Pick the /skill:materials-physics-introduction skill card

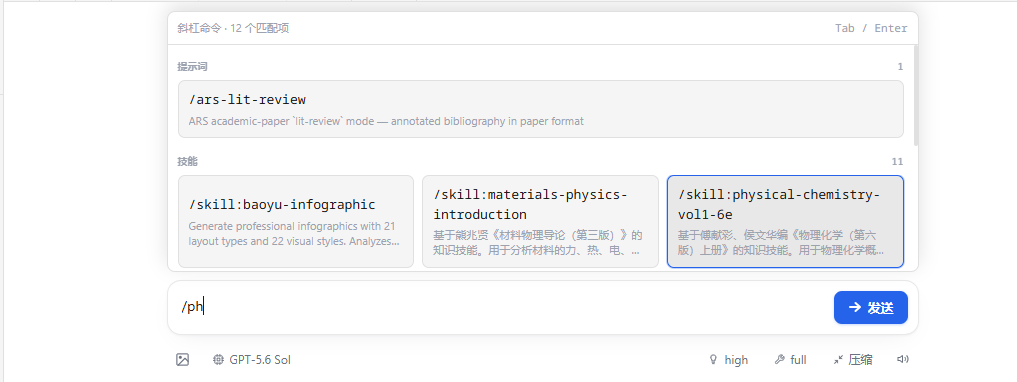click(x=540, y=221)
